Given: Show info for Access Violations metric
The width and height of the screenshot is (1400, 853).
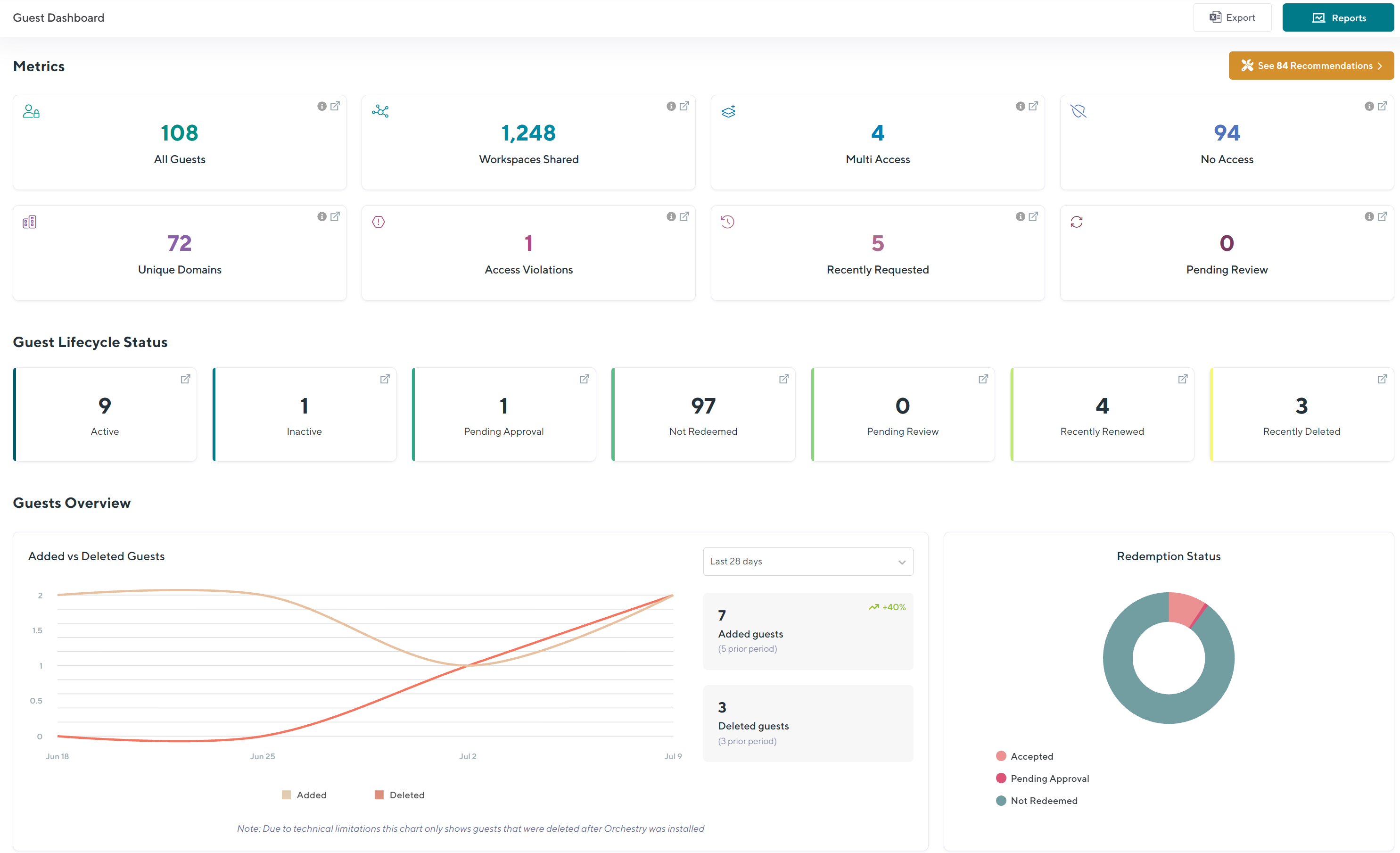Looking at the screenshot, I should (x=671, y=216).
